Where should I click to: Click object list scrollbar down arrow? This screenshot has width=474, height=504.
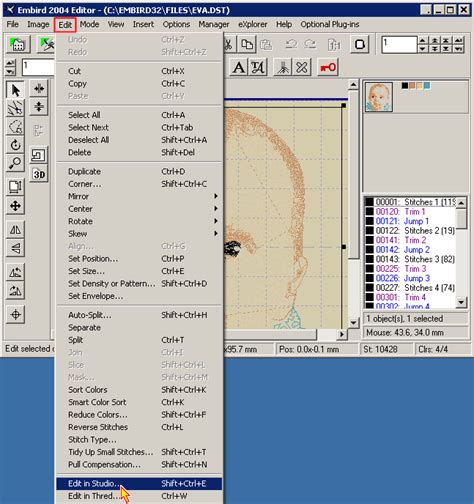[x=461, y=302]
